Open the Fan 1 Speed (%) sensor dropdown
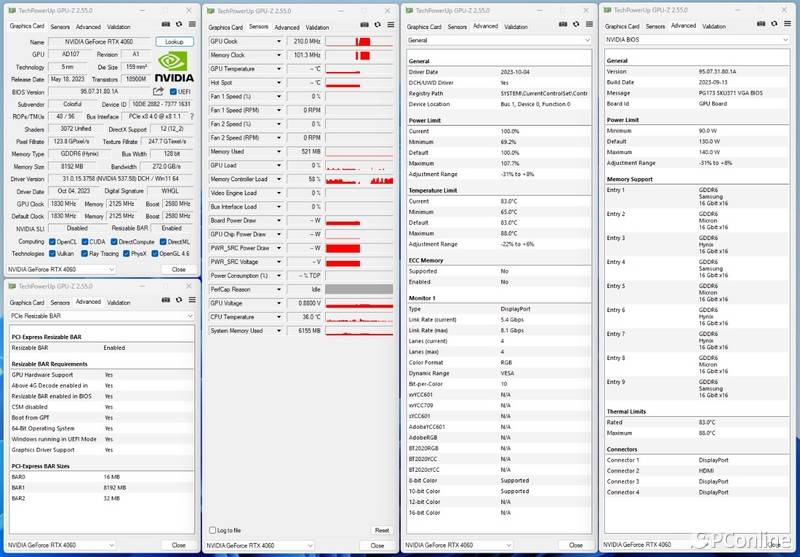800x557 pixels. [279, 96]
